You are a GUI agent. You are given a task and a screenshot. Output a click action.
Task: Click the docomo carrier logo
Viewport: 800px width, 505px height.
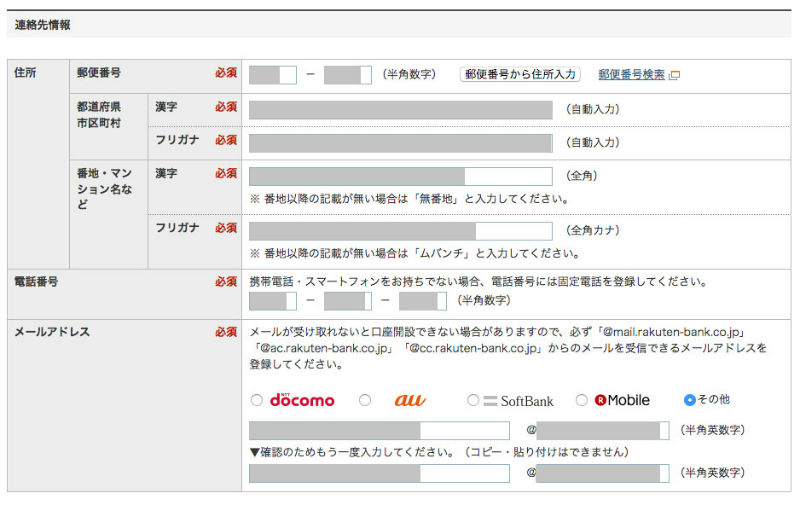[302, 400]
